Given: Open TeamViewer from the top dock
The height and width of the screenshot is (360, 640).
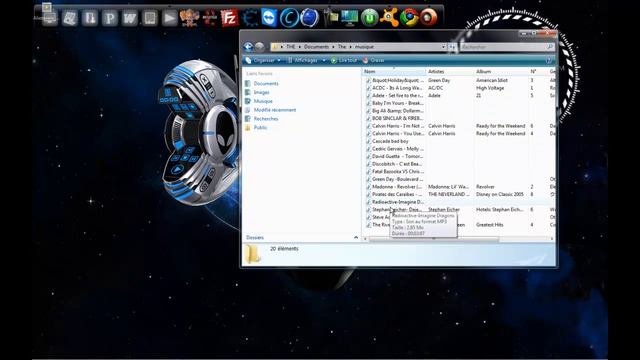Looking at the screenshot, I should tap(269, 18).
